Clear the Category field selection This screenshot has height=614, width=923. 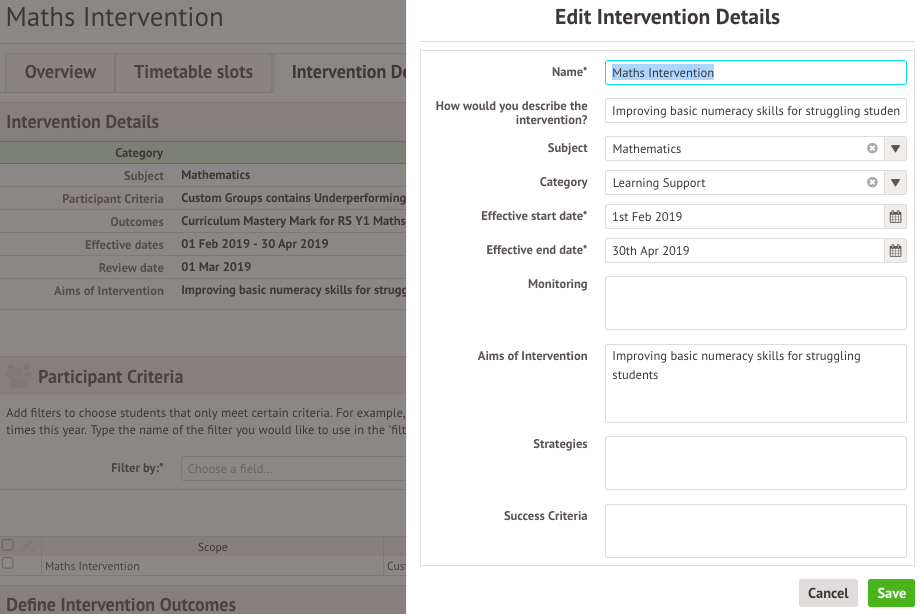click(x=872, y=183)
